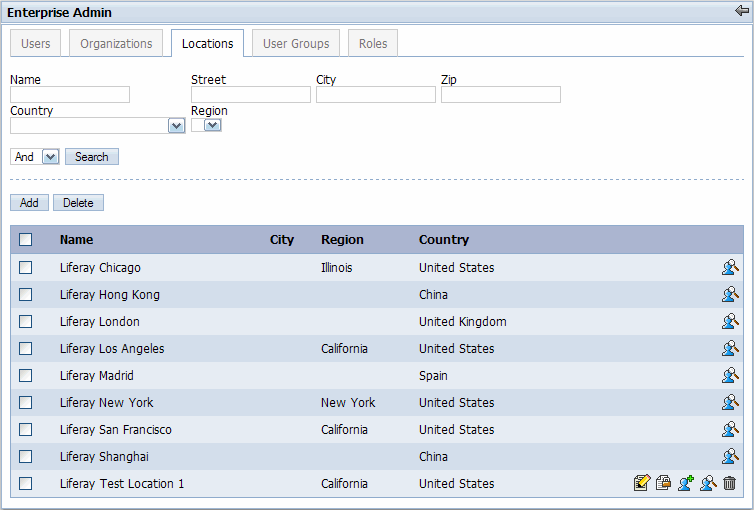Focus the Street input field
Screen dimensions: 754x510
click(x=251, y=94)
